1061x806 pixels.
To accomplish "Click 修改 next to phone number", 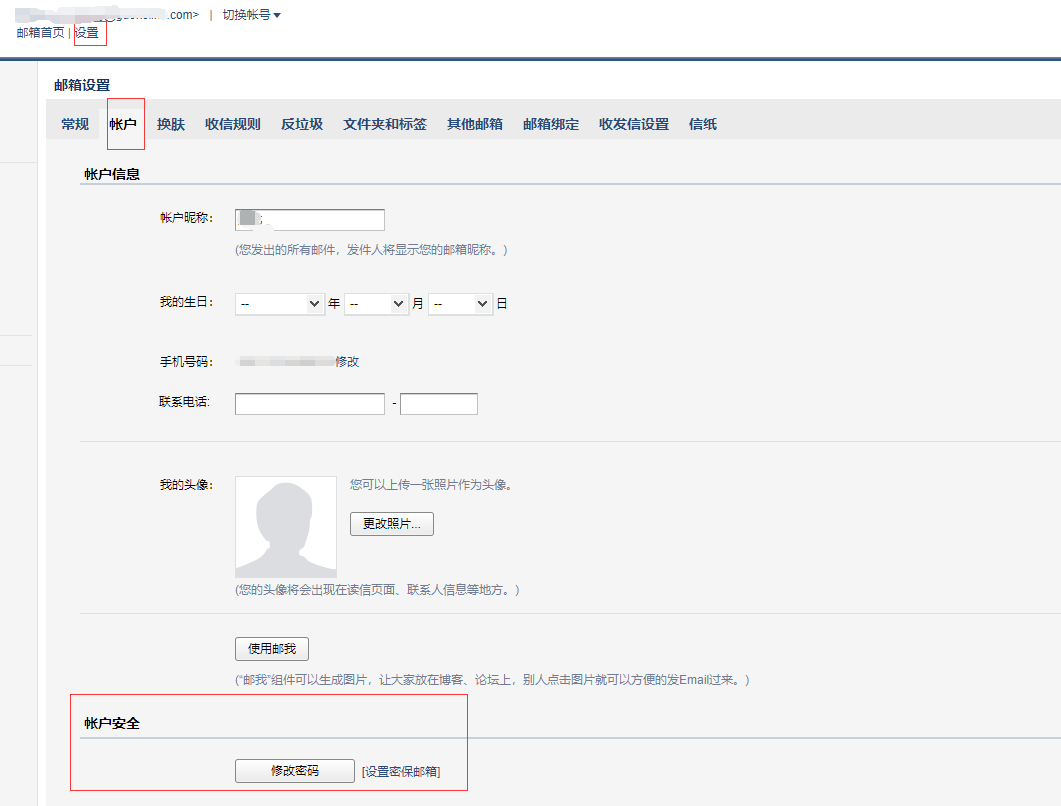I will pyautogui.click(x=347, y=362).
